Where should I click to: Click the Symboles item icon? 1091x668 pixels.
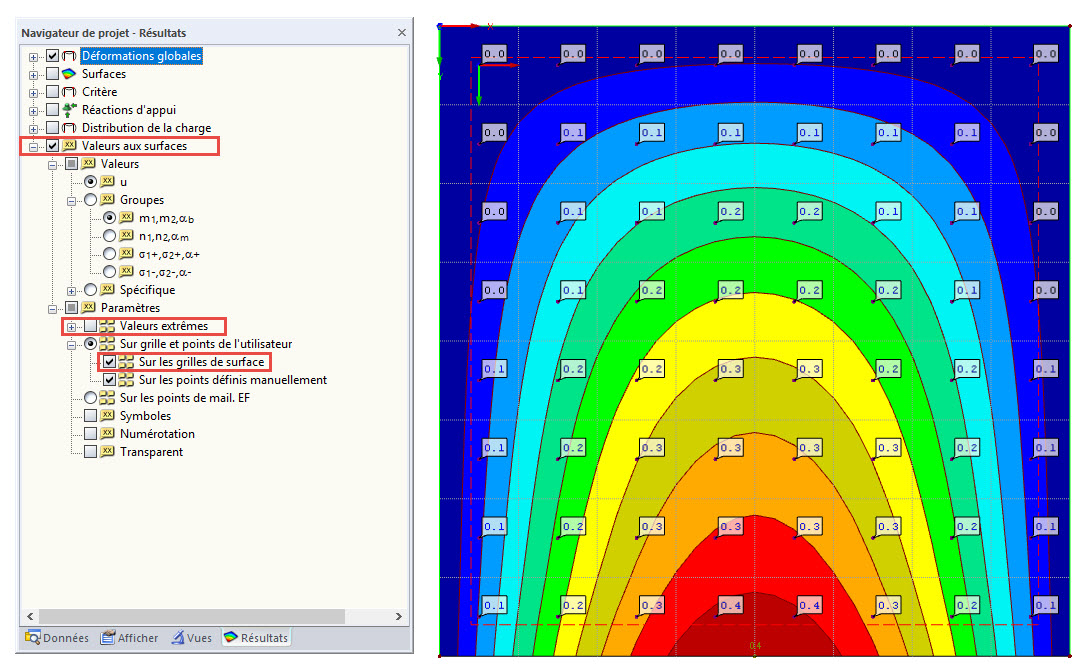click(107, 415)
